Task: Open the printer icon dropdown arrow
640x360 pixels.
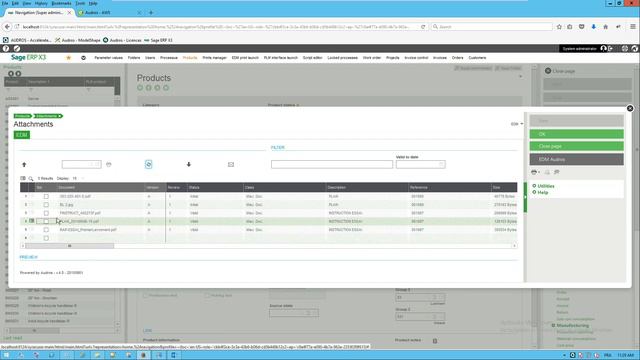Action: 539,172
